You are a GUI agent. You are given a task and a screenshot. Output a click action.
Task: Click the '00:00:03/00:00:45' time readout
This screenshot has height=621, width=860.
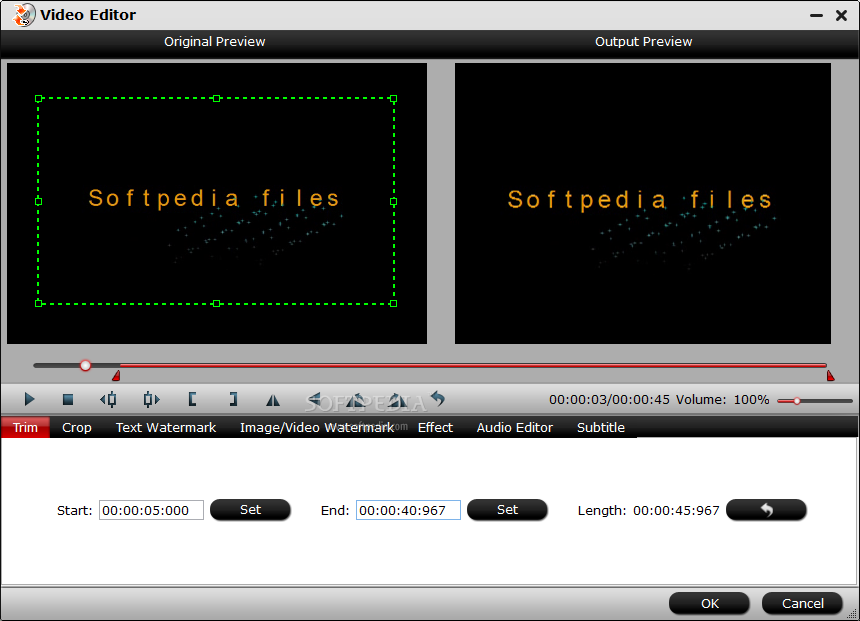(609, 399)
